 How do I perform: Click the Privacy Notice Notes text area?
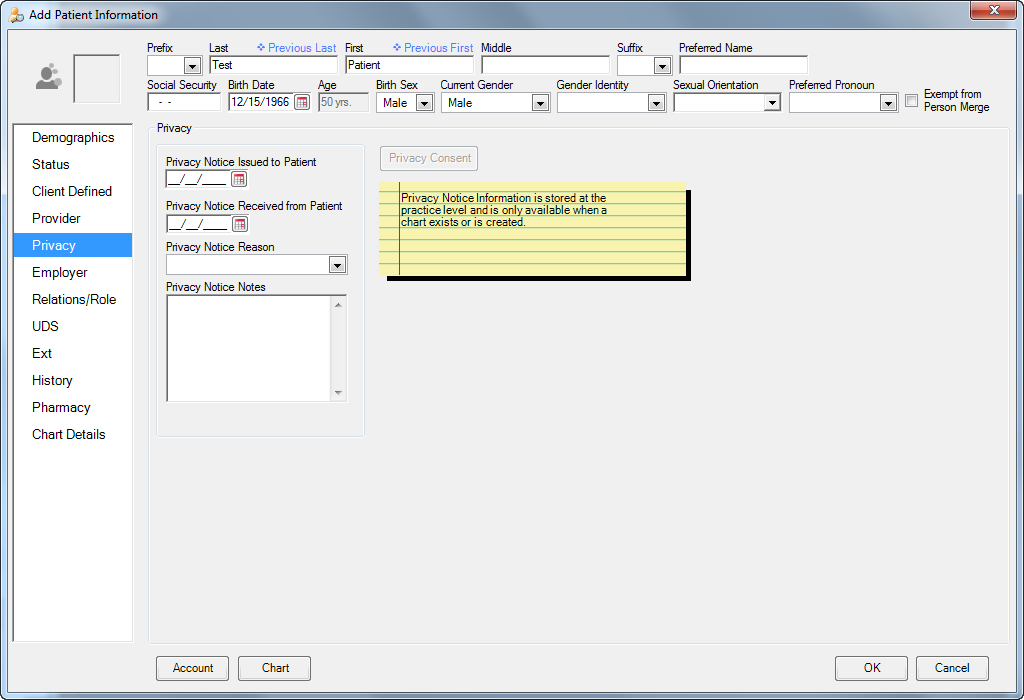coord(249,348)
